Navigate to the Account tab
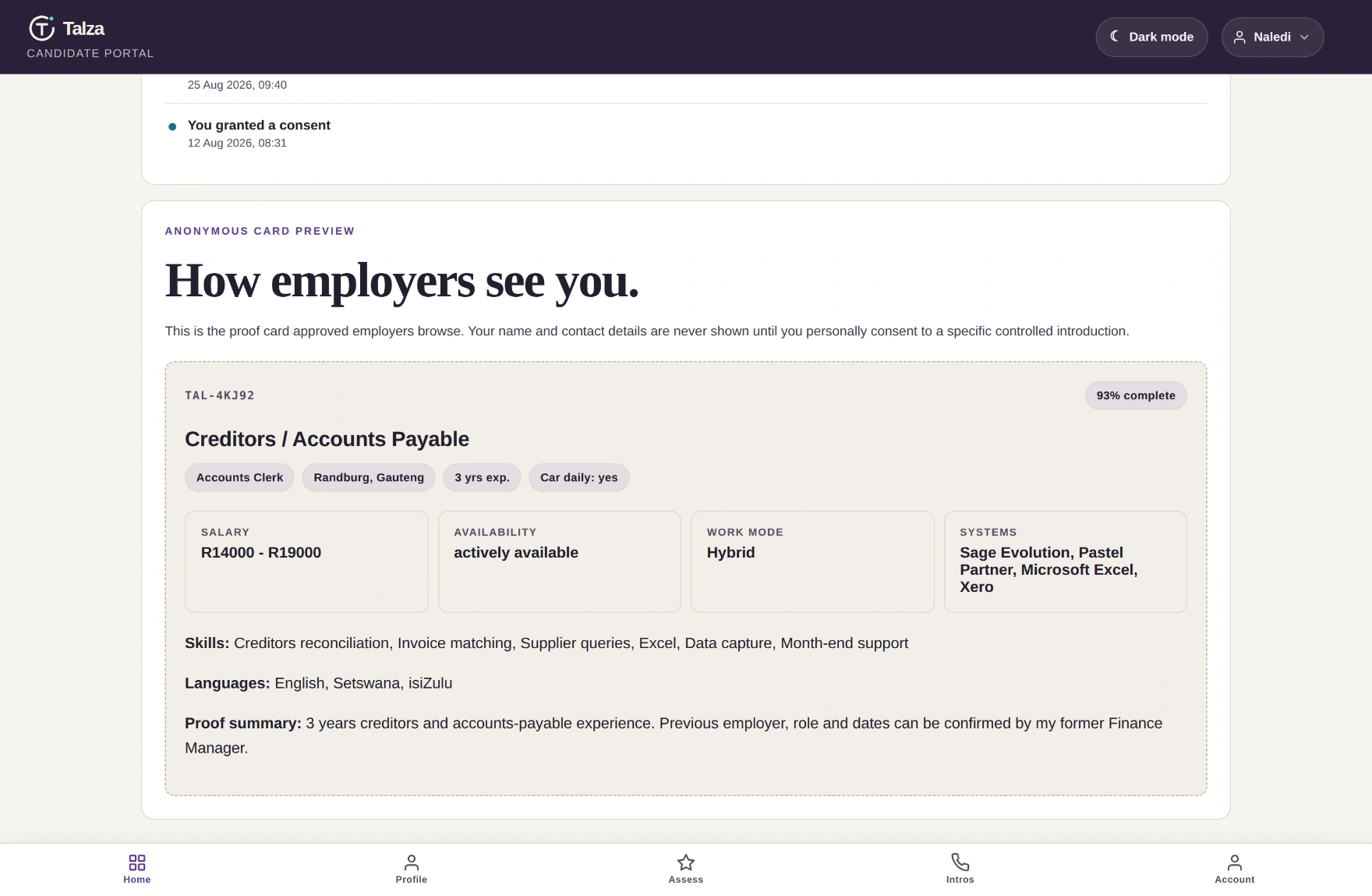The image size is (1372, 896). [x=1235, y=869]
